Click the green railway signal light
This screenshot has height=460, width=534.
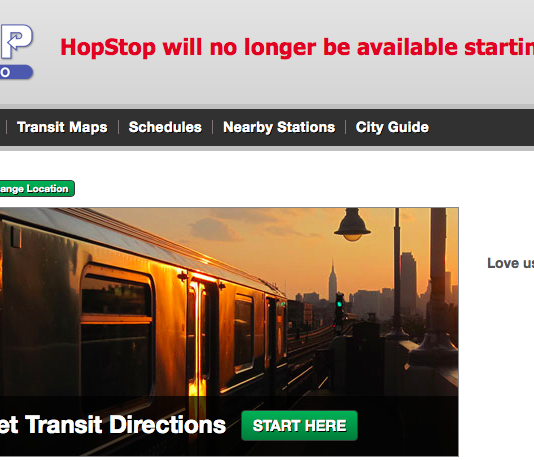click(339, 304)
